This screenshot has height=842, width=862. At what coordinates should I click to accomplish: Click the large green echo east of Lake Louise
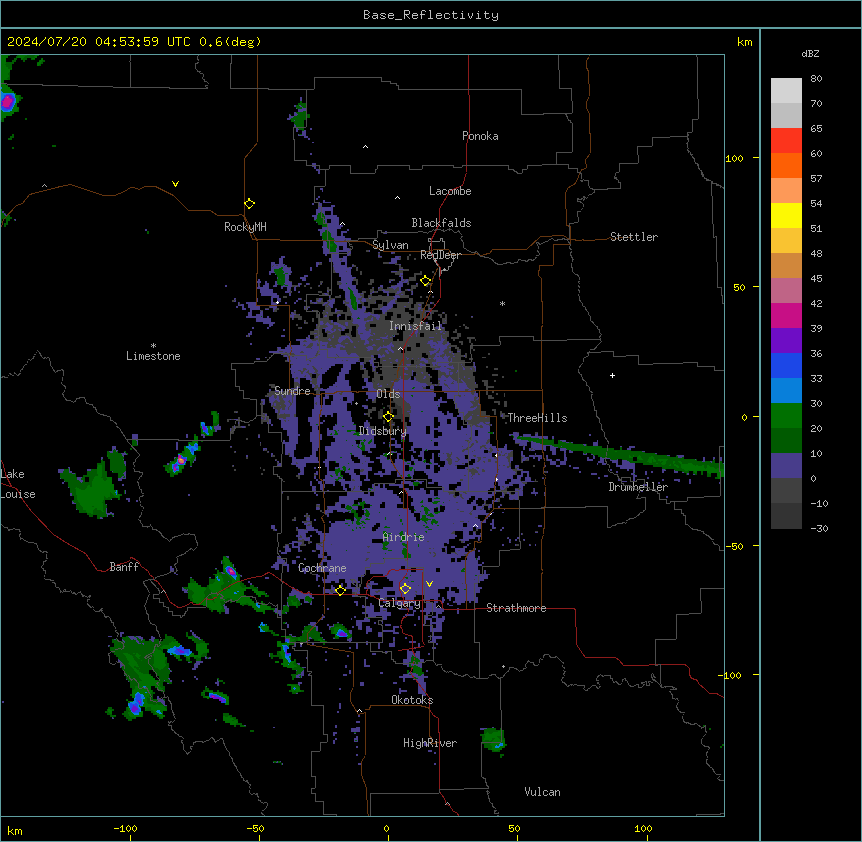pyautogui.click(x=93, y=486)
